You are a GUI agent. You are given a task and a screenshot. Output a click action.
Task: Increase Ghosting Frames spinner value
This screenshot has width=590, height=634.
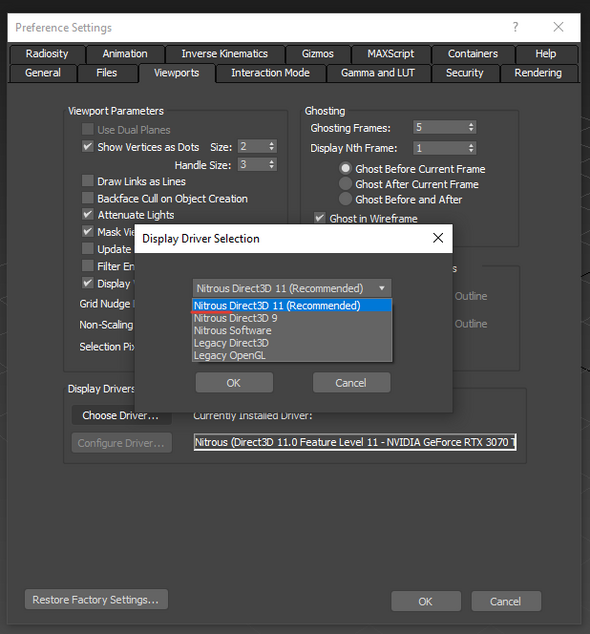[471, 125]
